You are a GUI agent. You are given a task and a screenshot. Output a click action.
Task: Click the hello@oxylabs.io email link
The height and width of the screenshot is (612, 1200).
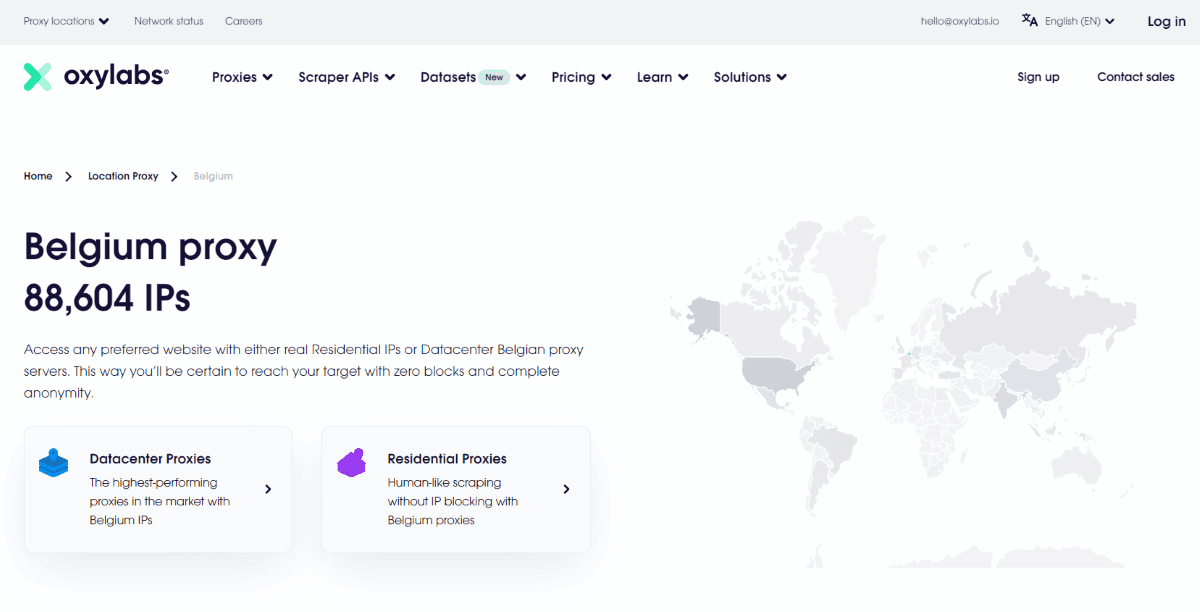click(960, 21)
